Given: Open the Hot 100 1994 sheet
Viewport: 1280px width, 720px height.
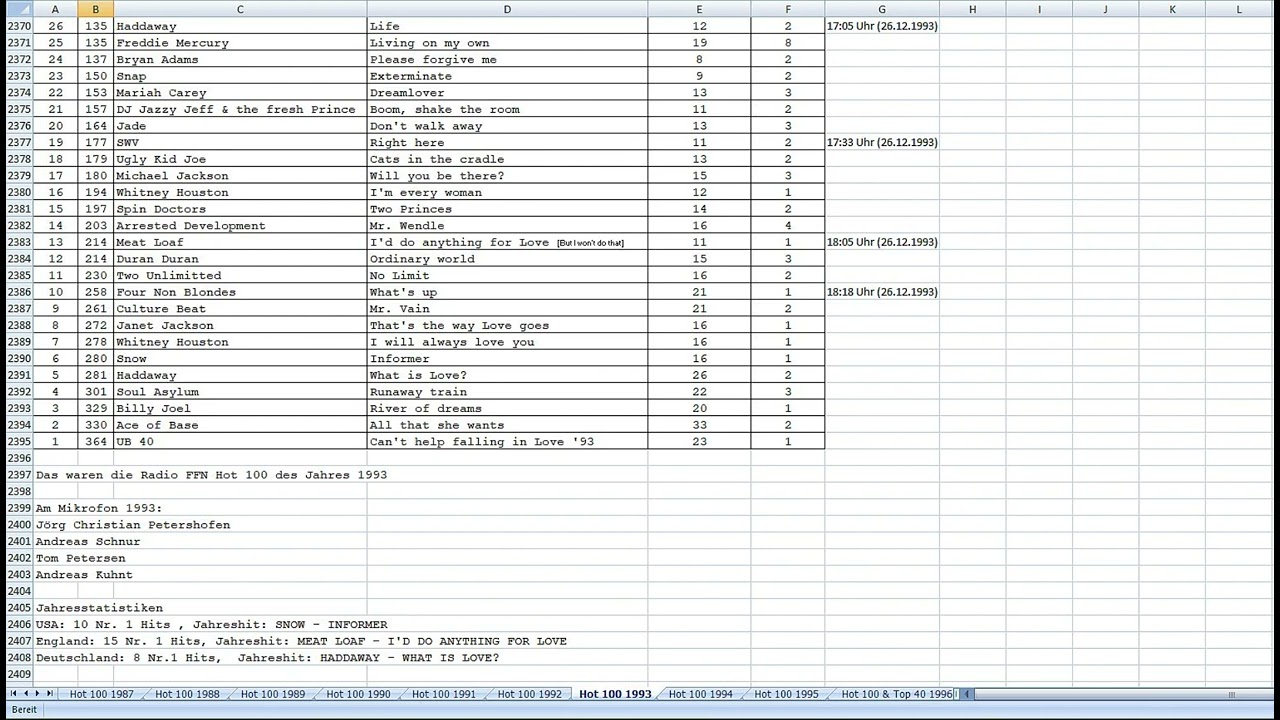Looking at the screenshot, I should click(x=700, y=694).
